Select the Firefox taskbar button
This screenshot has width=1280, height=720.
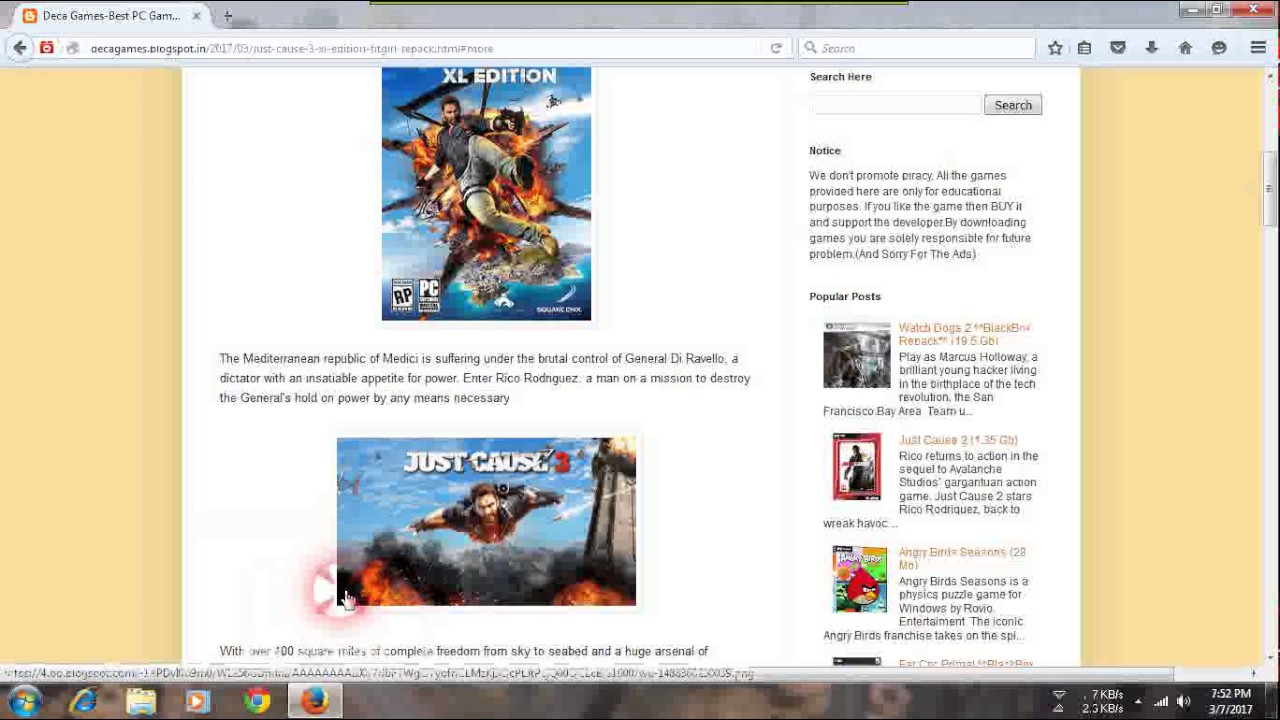pyautogui.click(x=315, y=701)
